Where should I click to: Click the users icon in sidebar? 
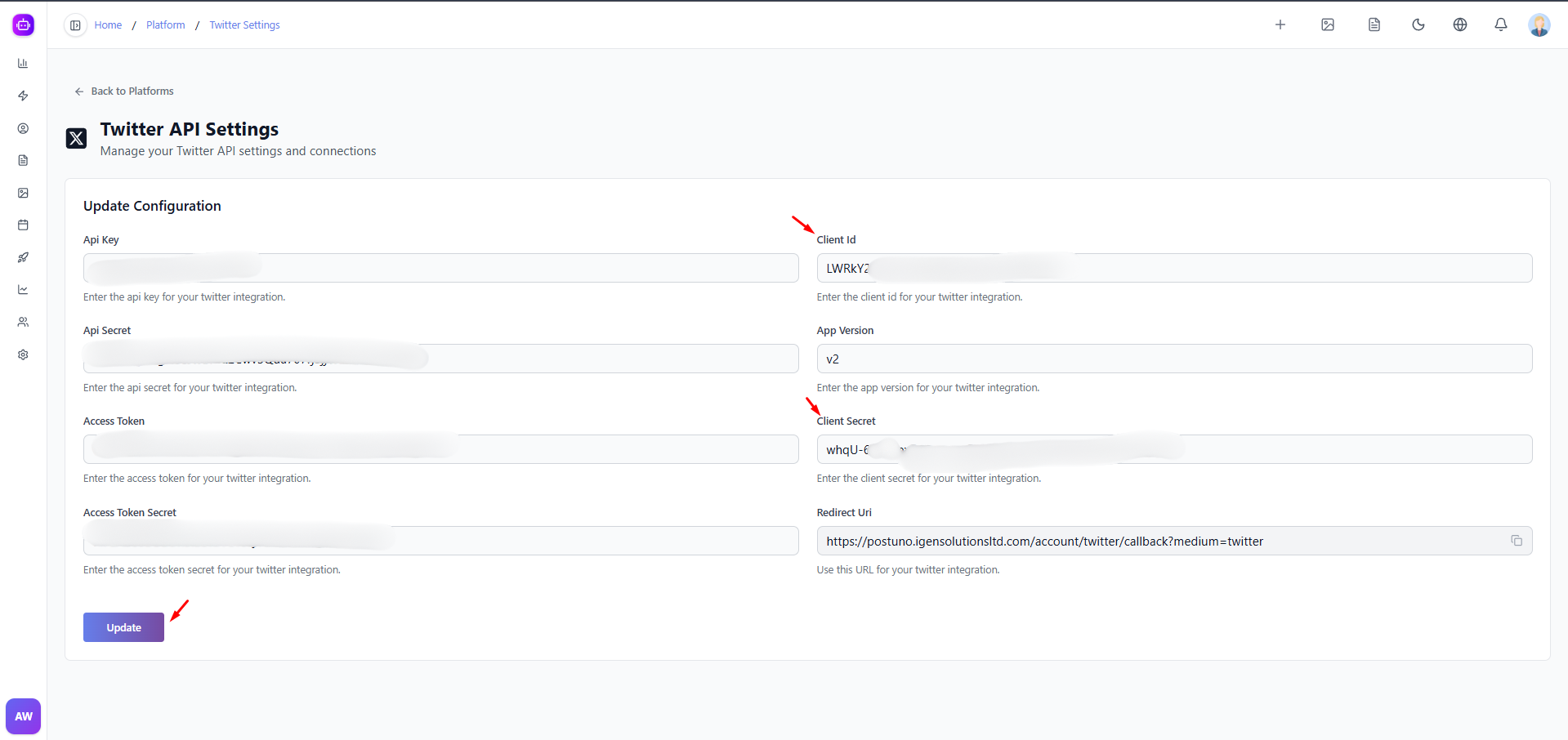23,322
